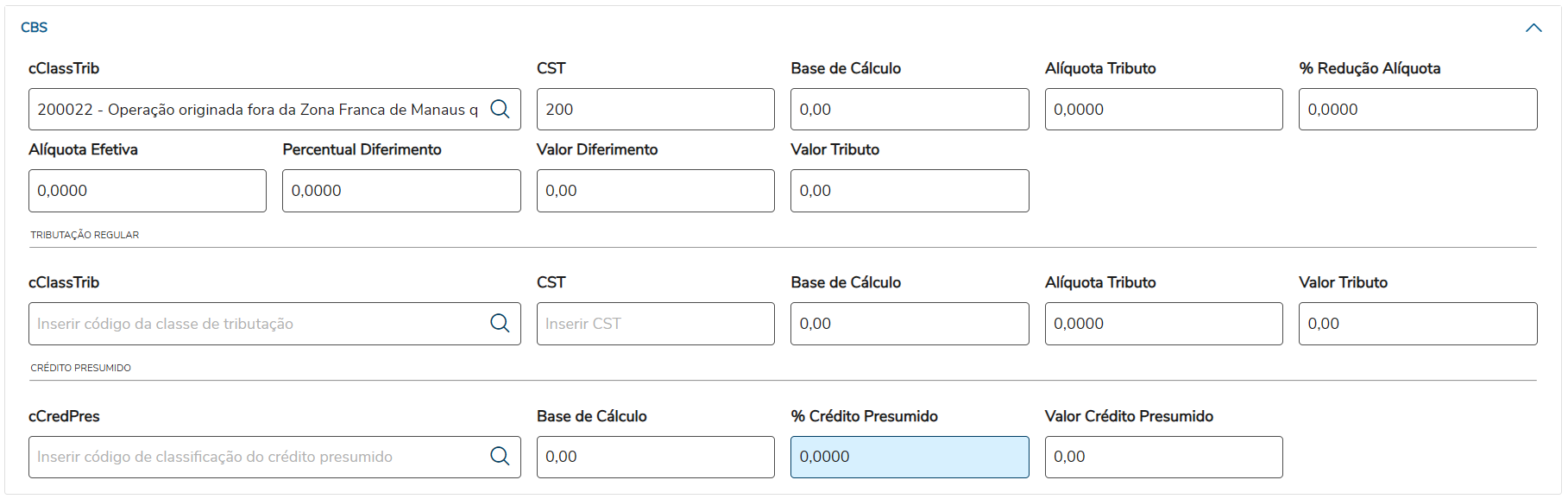Click the top Alíquota Tributo field
The width and height of the screenshot is (1568, 499).
pos(1162,110)
